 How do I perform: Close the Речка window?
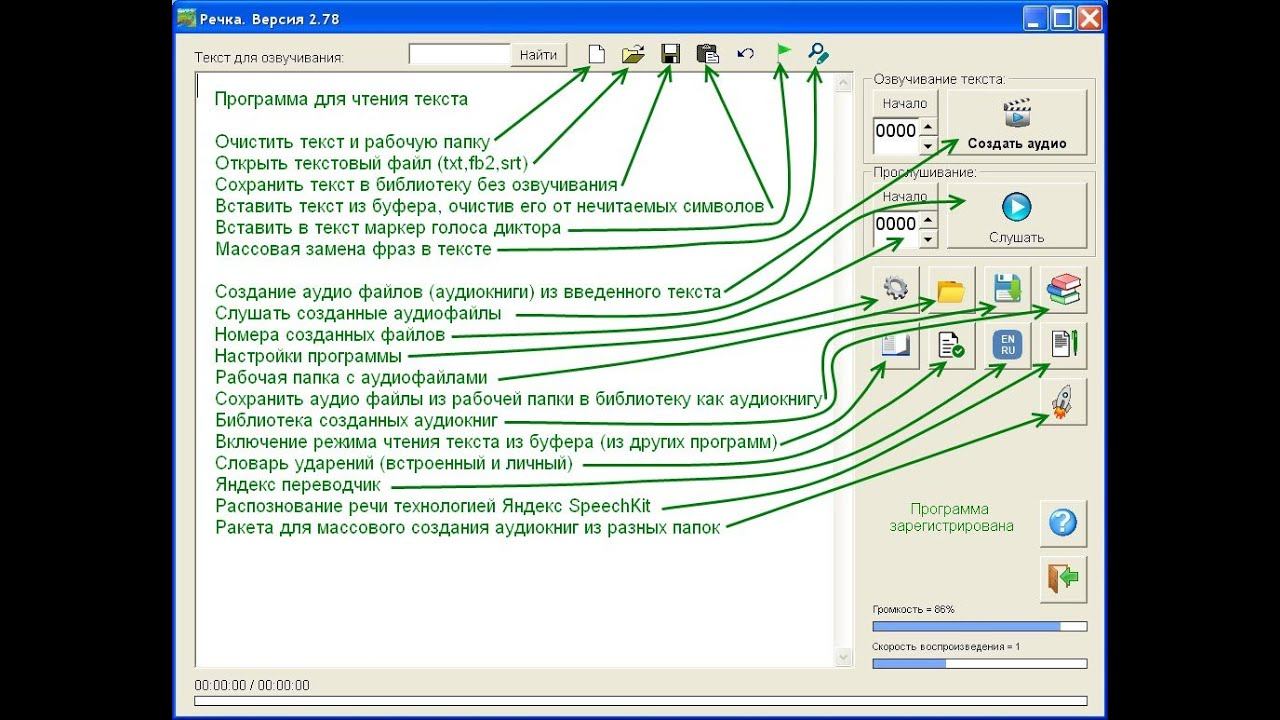(x=1089, y=18)
